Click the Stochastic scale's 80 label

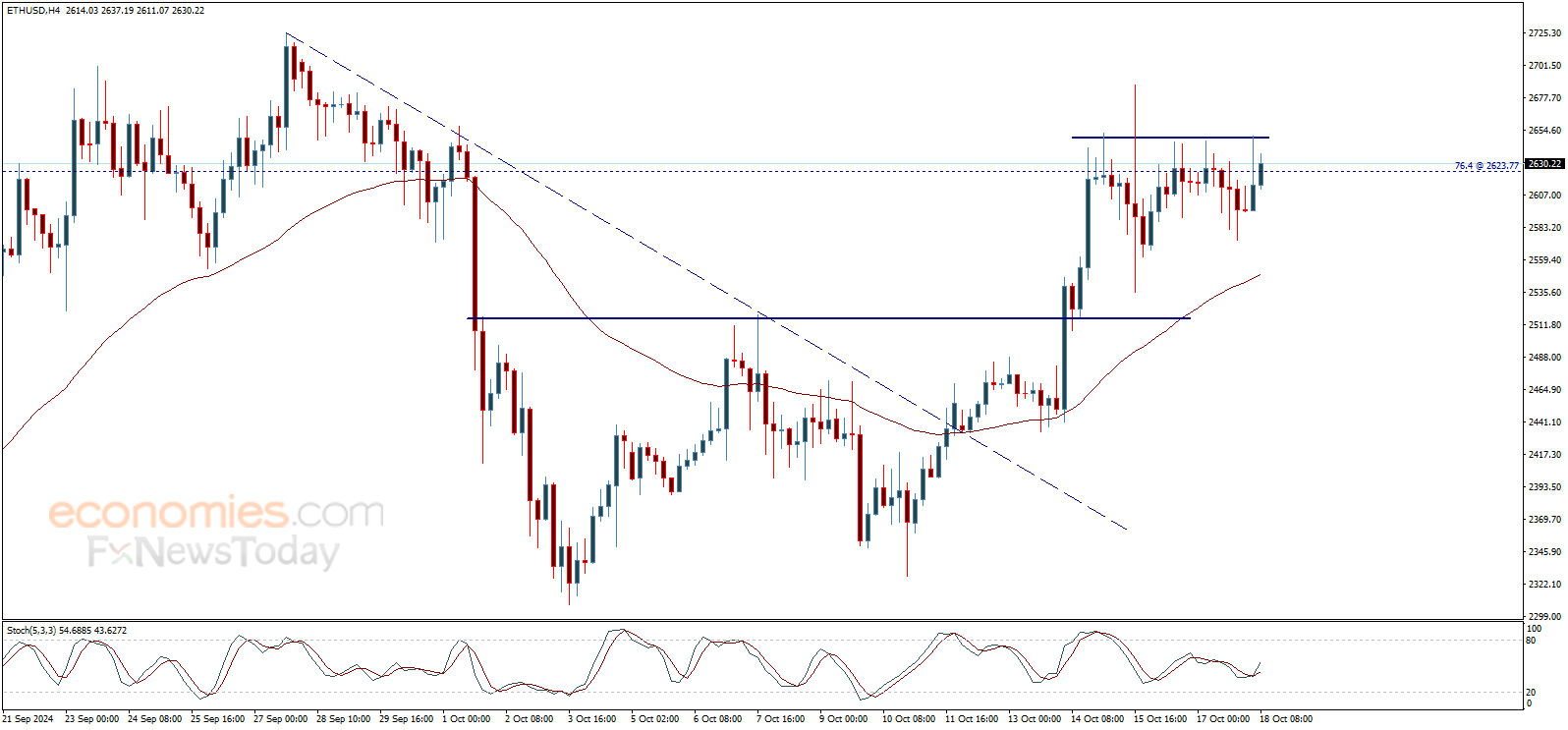[1531, 641]
